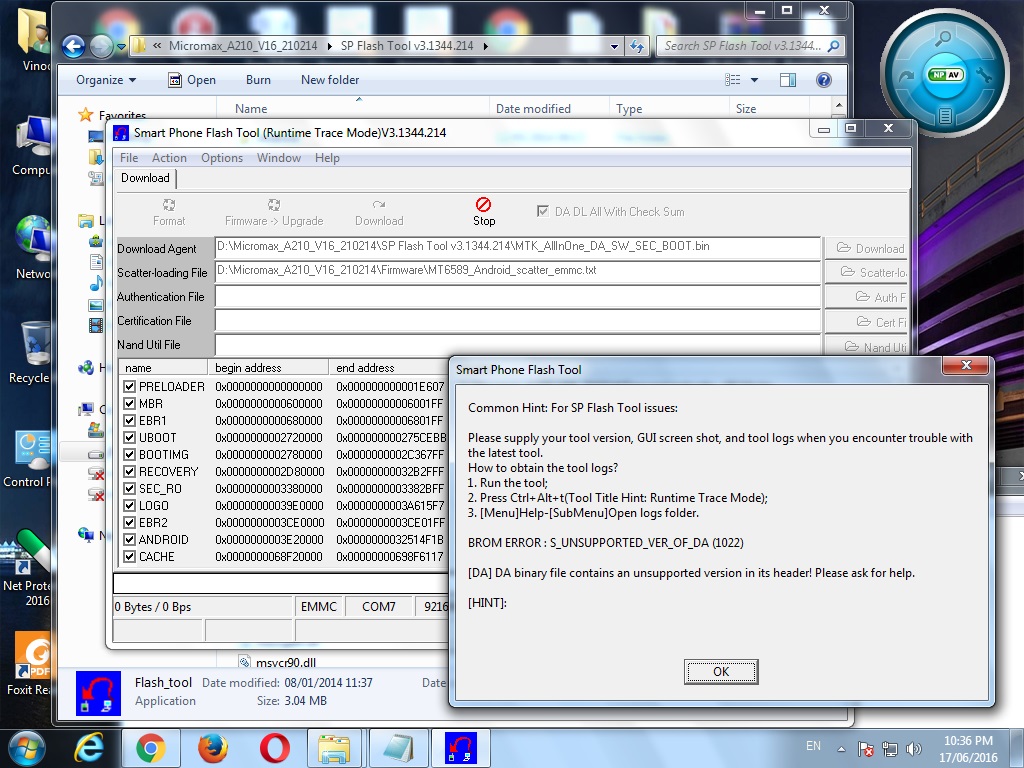The width and height of the screenshot is (1024, 768).
Task: Toggle the preview pane icon in Explorer
Action: tap(788, 80)
